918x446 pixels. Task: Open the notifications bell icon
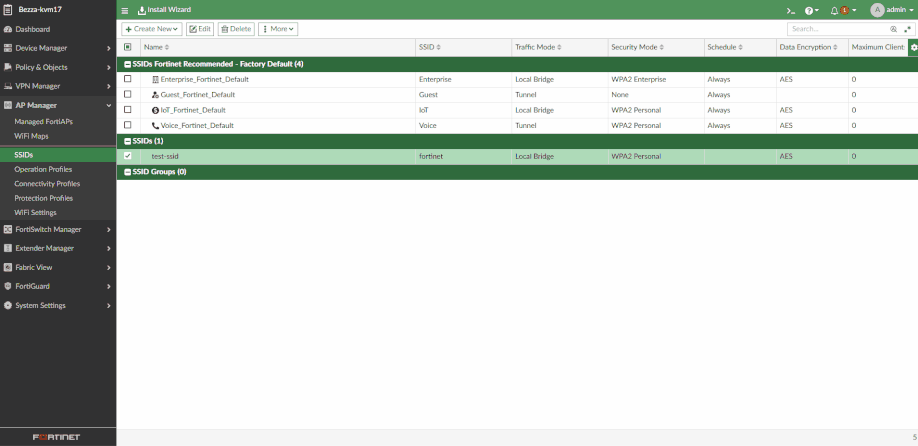coord(834,11)
